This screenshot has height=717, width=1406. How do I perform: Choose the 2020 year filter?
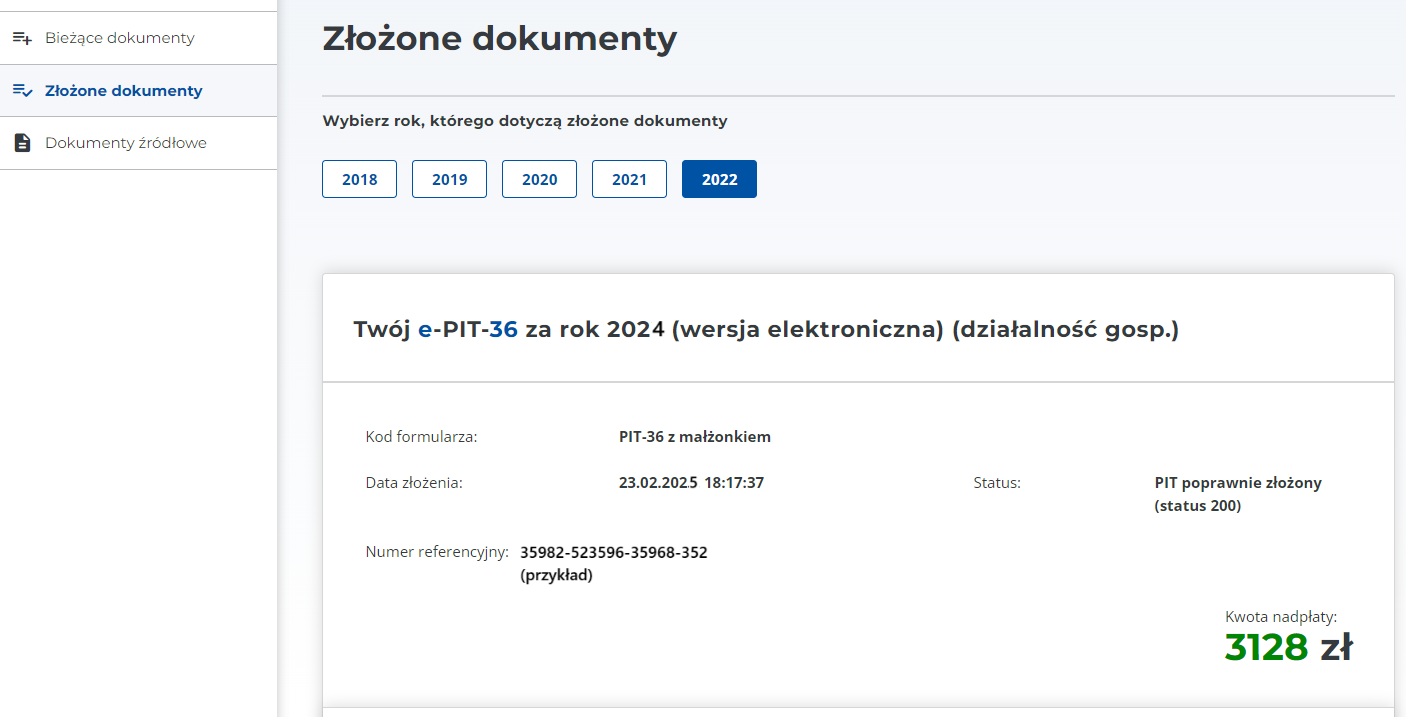click(539, 178)
